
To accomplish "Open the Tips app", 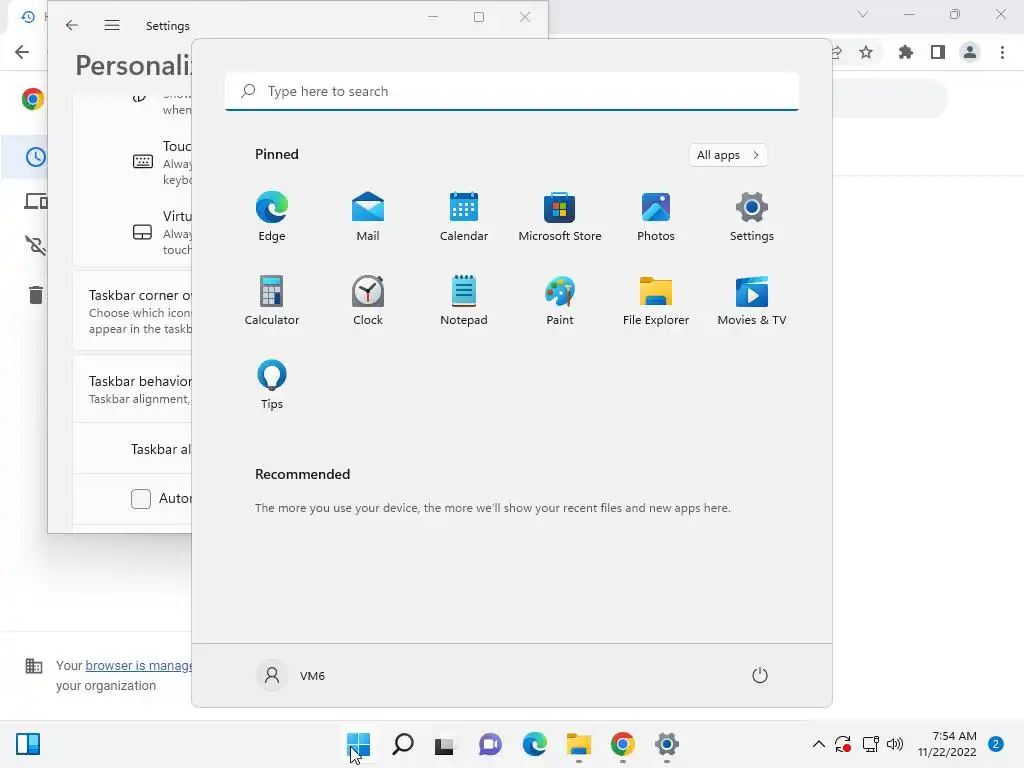I will click(x=272, y=384).
